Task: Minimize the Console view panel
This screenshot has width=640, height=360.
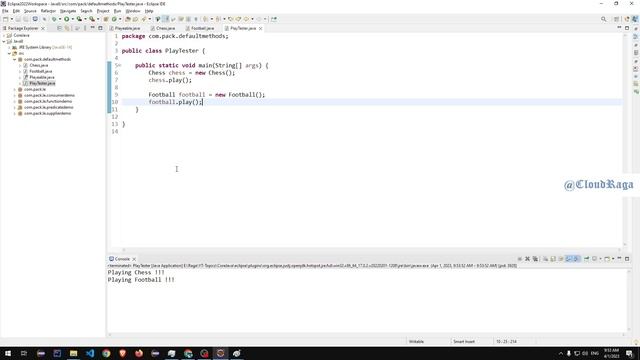Action: pos(619,259)
